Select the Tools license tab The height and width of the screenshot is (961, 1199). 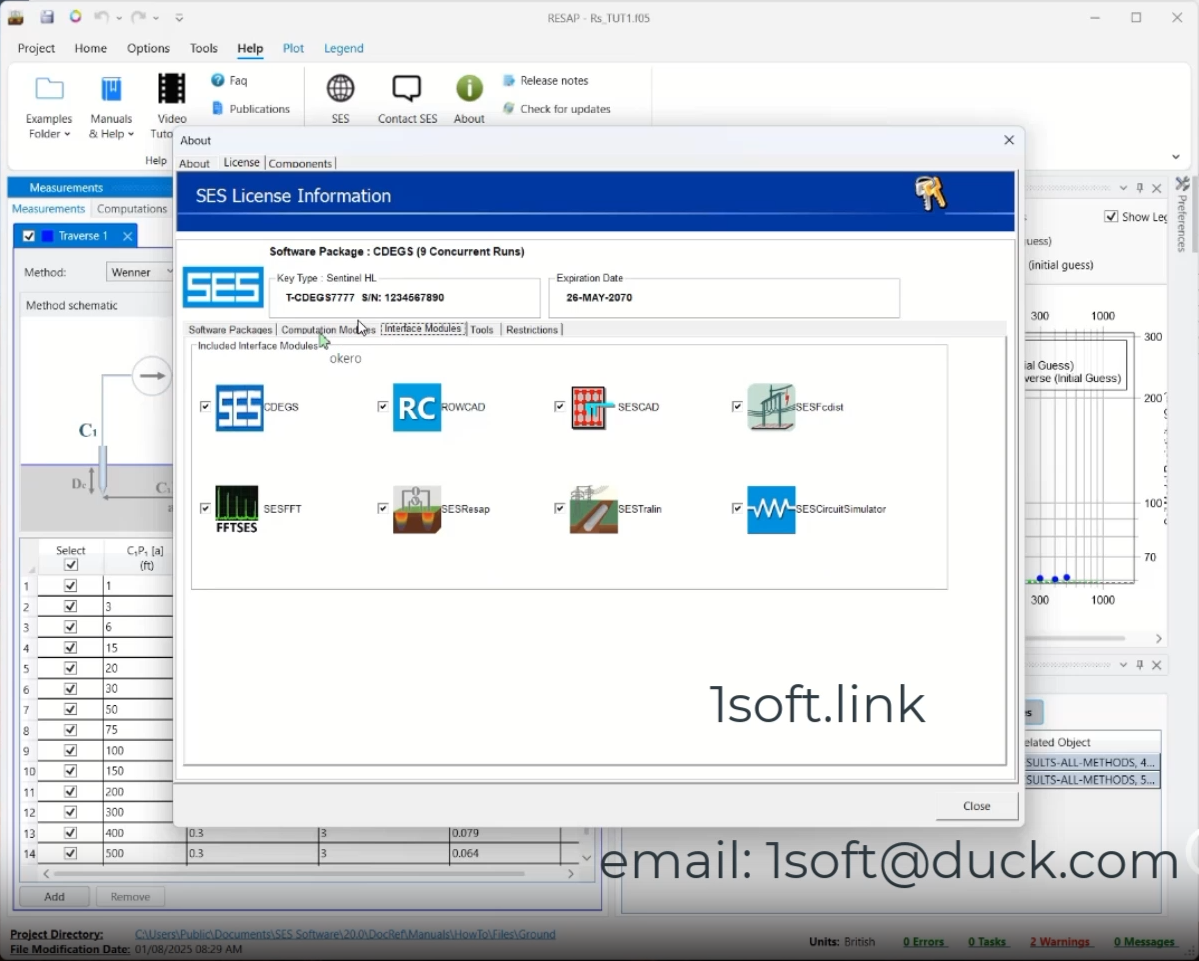coord(482,330)
